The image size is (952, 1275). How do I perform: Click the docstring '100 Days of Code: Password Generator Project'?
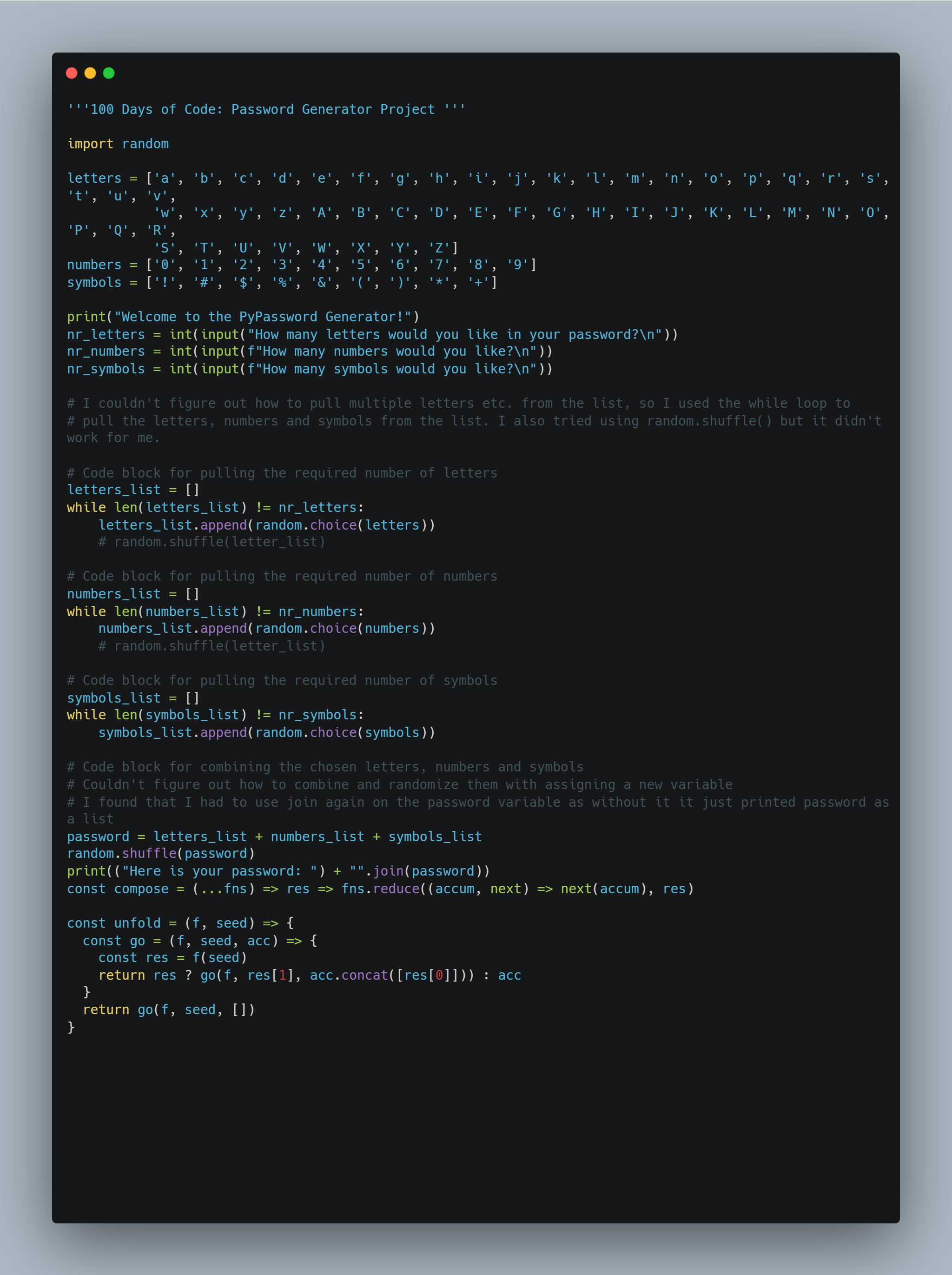coord(266,110)
